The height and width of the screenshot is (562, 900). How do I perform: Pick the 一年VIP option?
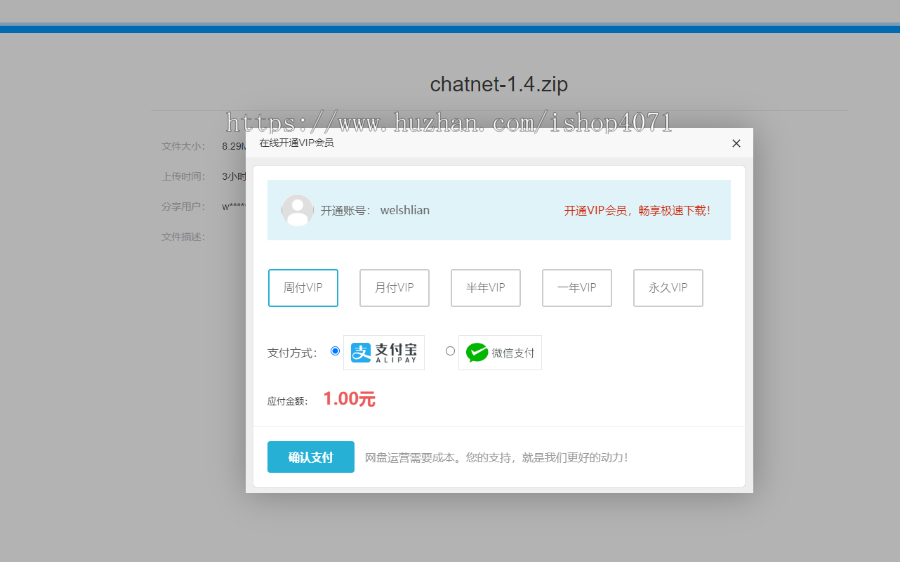577,288
